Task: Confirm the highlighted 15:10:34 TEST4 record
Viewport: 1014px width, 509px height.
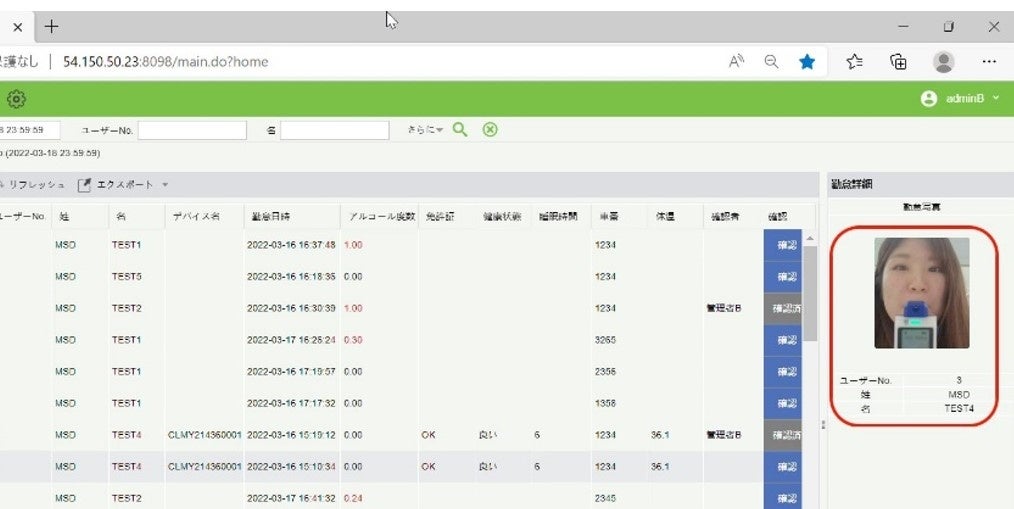Action: [782, 467]
